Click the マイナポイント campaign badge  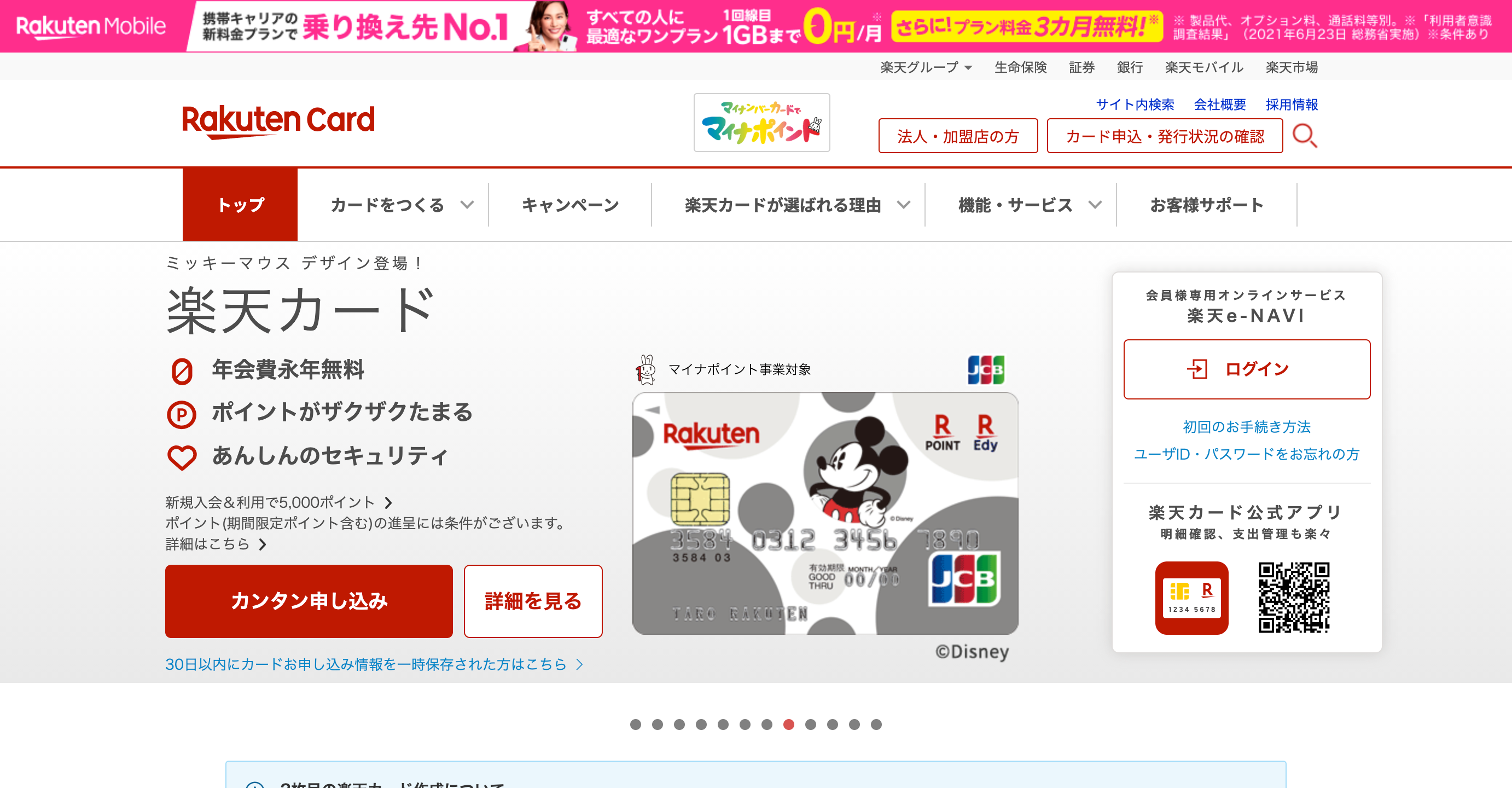pyautogui.click(x=761, y=122)
